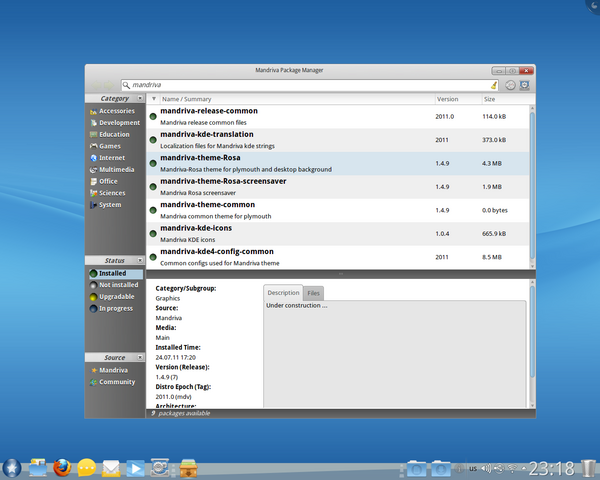
Task: Sort packages by Version column
Action: [447, 100]
